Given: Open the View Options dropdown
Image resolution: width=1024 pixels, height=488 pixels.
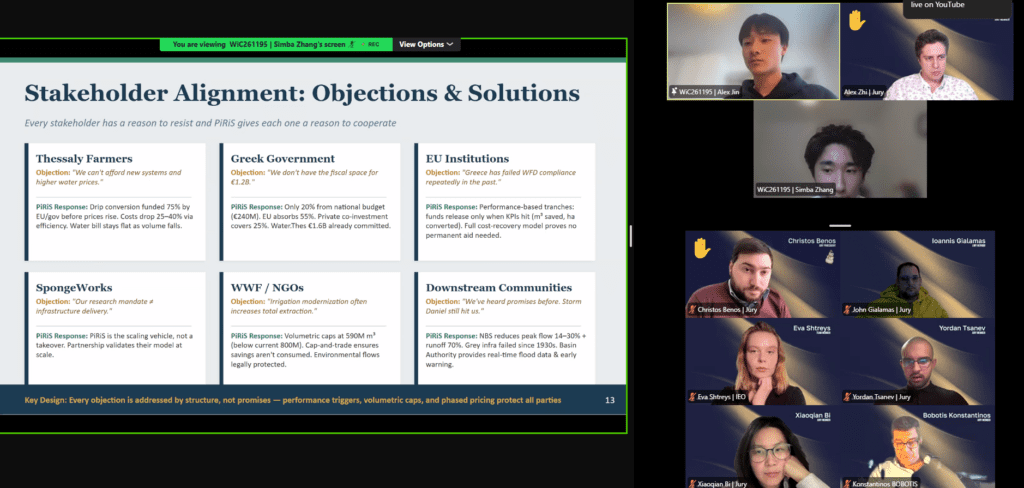Looking at the screenshot, I should click(426, 44).
